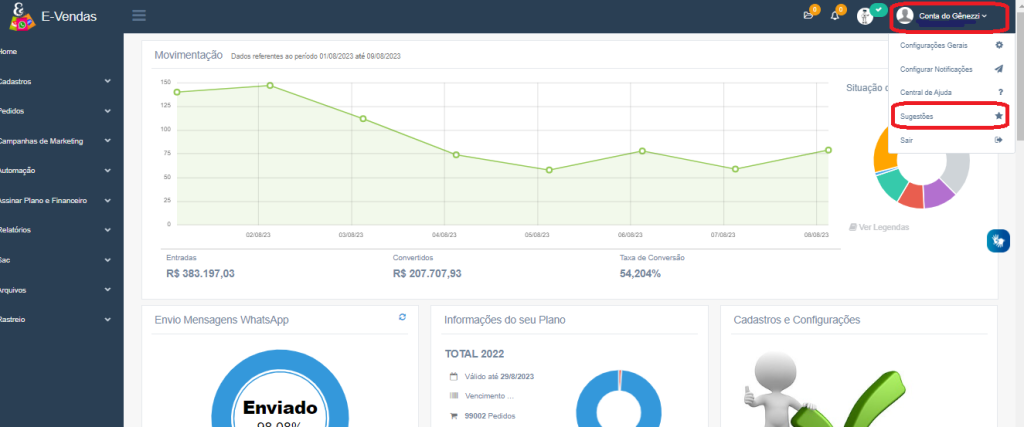Click the Informações do seu Plano heading
This screenshot has width=1024, height=427.
[505, 320]
